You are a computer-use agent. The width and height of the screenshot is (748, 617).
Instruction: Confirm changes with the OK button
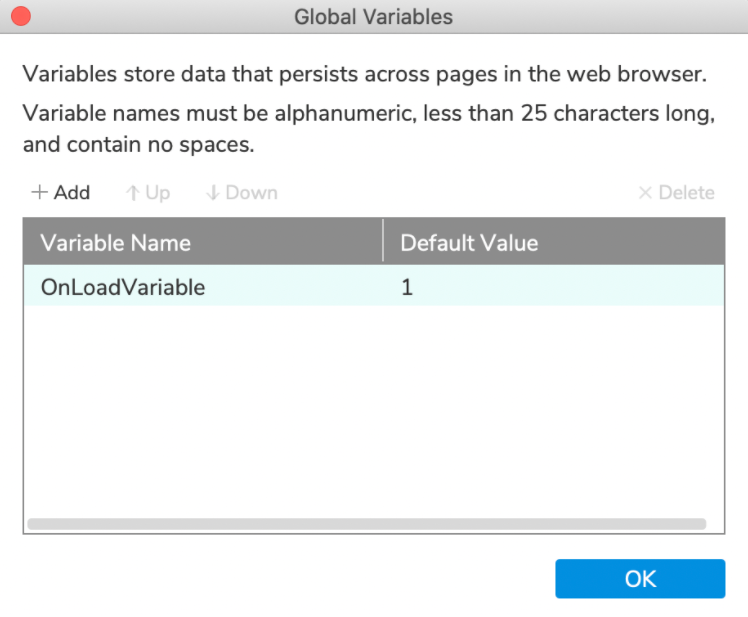pyautogui.click(x=640, y=578)
